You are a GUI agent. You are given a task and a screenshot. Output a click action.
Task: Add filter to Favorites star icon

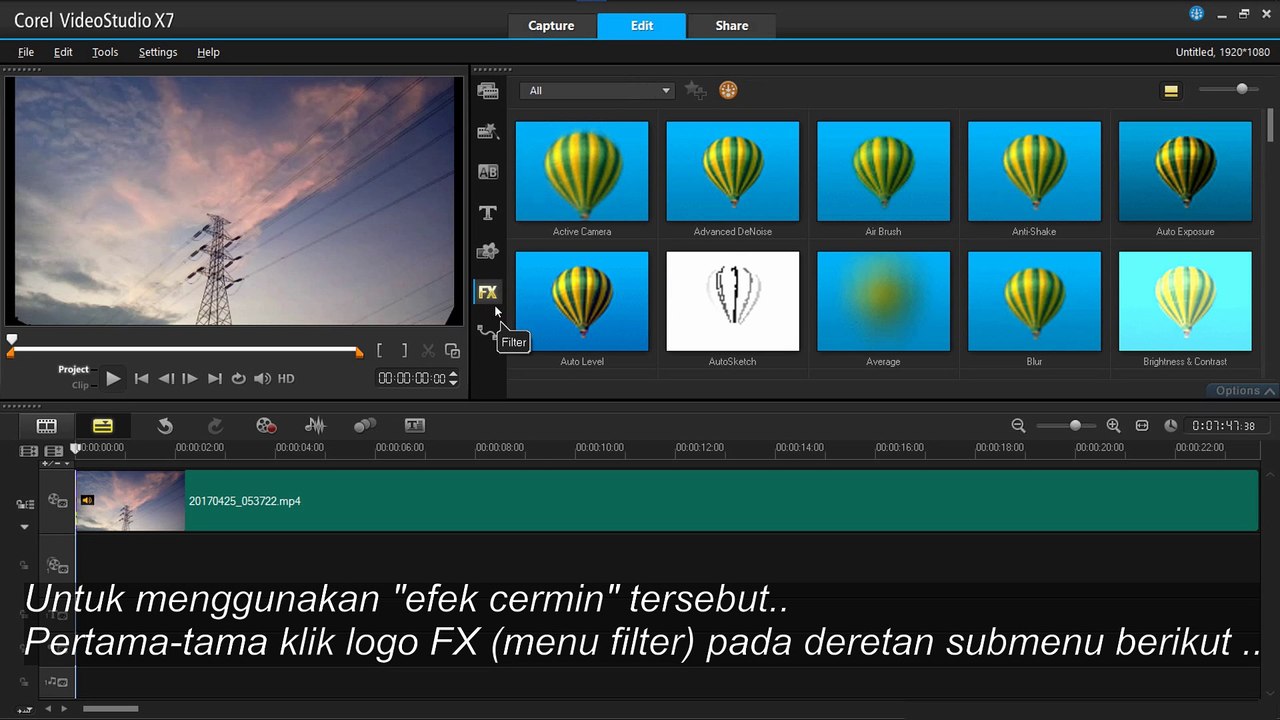coord(695,90)
